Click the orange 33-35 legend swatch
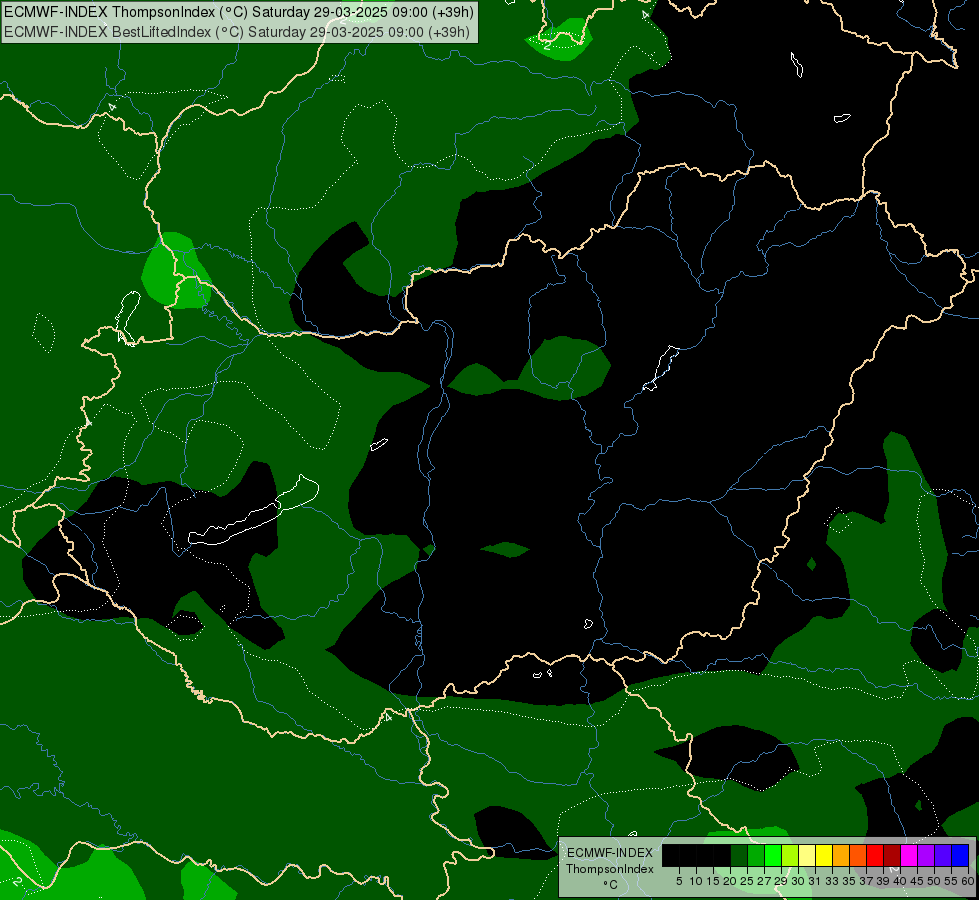This screenshot has height=900, width=979. pyautogui.click(x=841, y=855)
